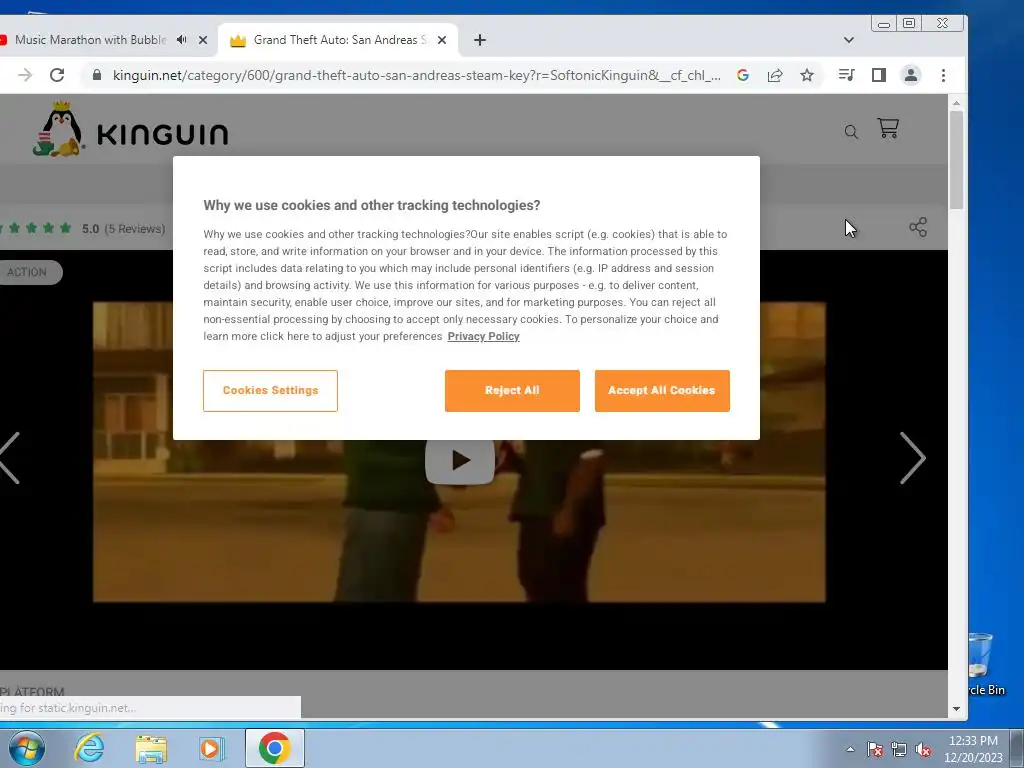Click Accept All Cookies button
The image size is (1024, 768).
(662, 391)
